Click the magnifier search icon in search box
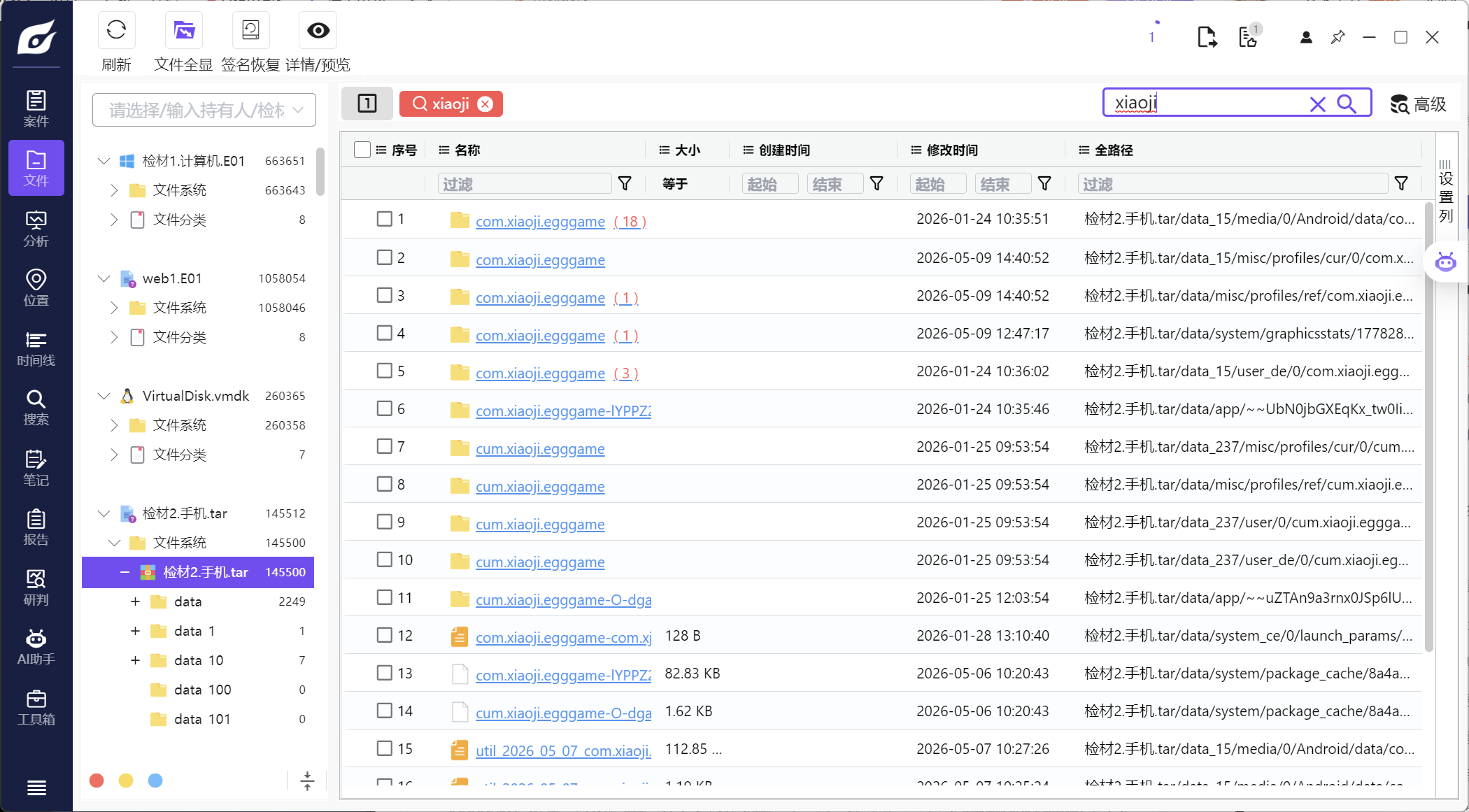This screenshot has width=1469, height=812. click(x=1347, y=104)
